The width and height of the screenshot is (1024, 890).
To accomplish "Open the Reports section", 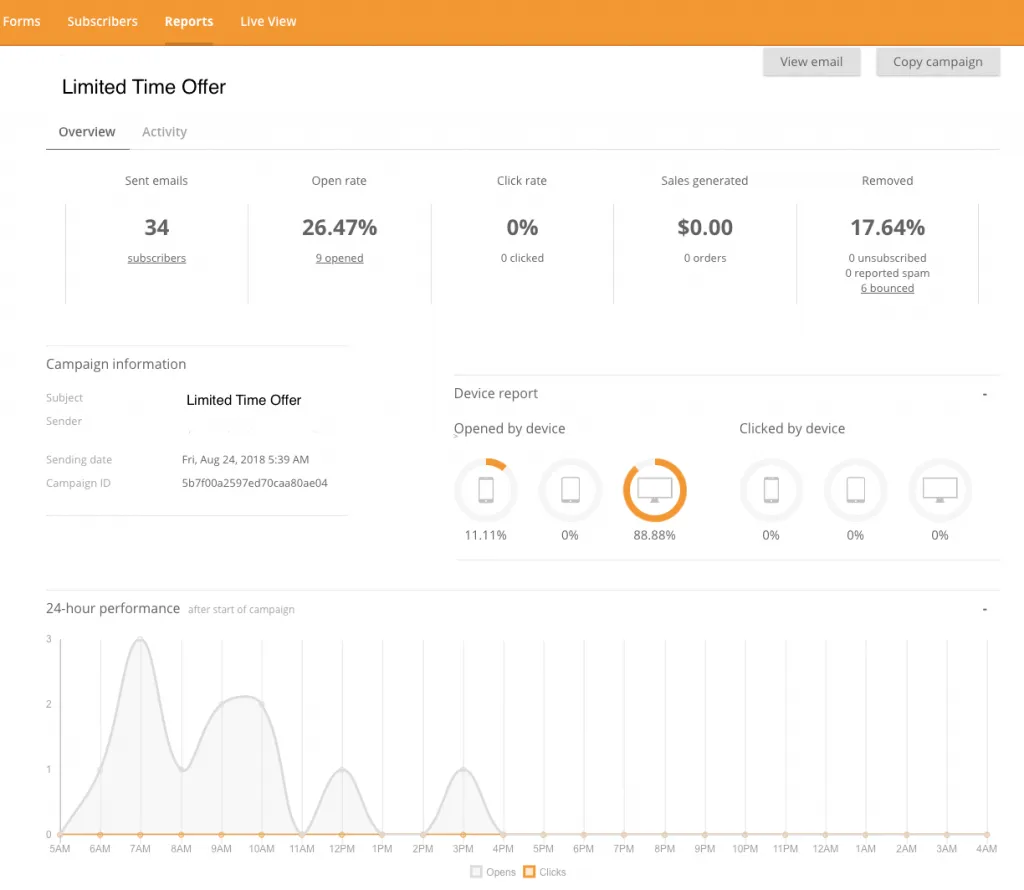I will pyautogui.click(x=189, y=22).
